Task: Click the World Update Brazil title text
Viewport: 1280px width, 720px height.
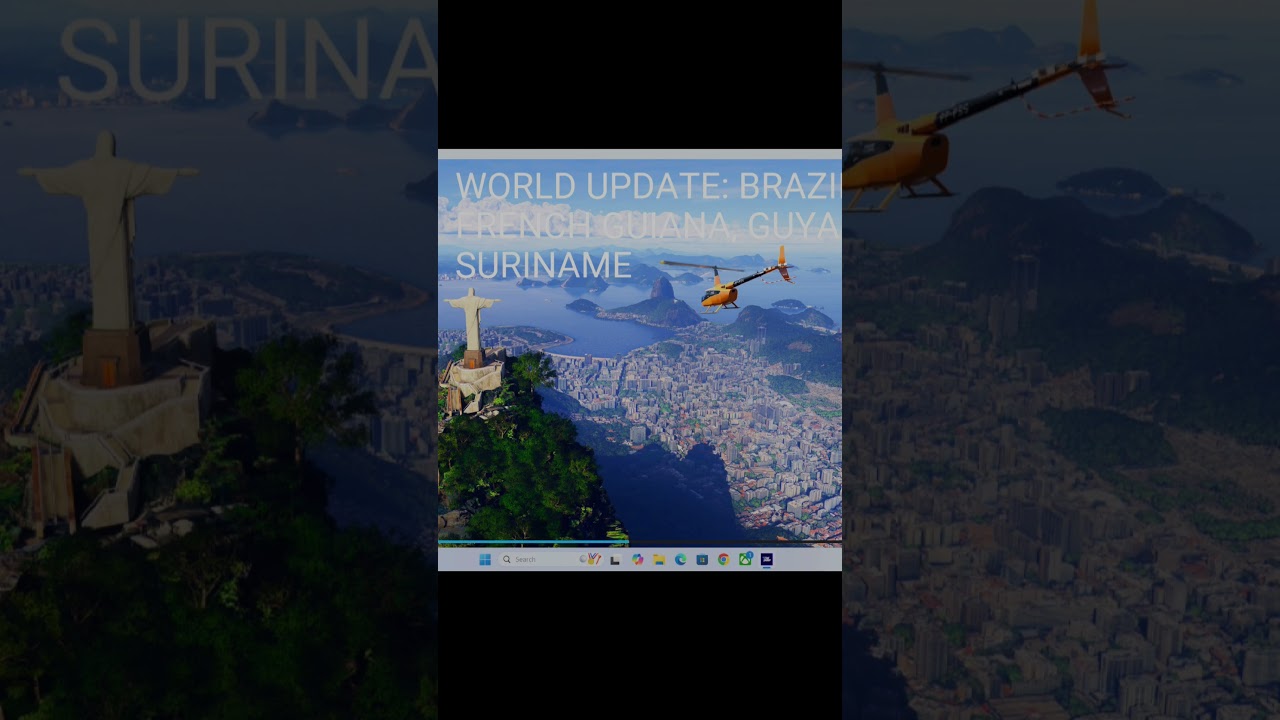Action: click(x=646, y=226)
